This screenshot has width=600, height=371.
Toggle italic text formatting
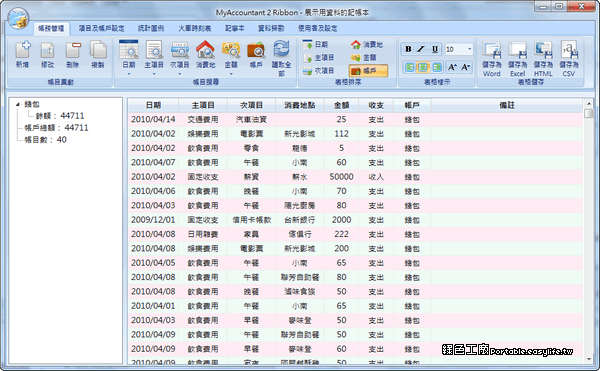coord(421,49)
